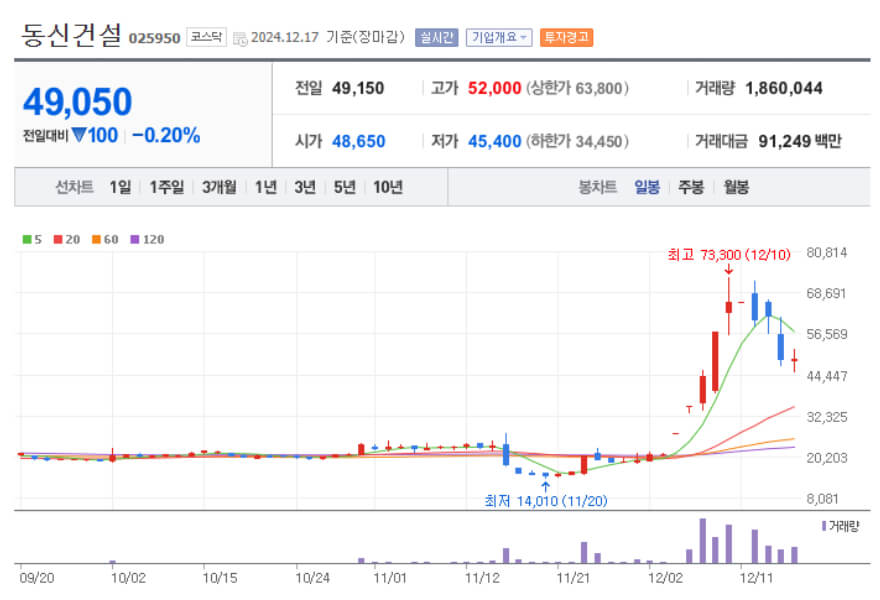Click the 09/20 date axis label

pos(36,578)
